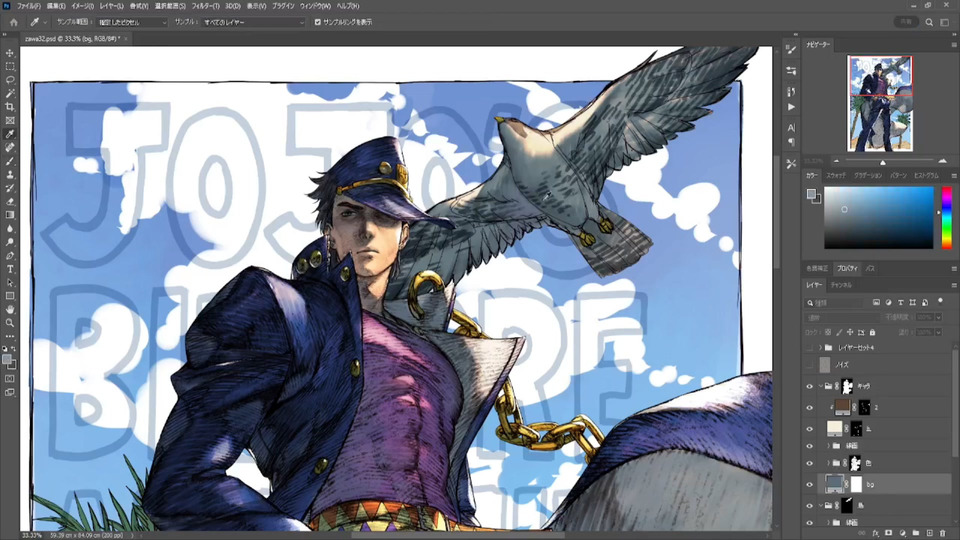This screenshot has height=540, width=960.
Task: Switch to the スウォッチ tab
Action: click(x=836, y=176)
